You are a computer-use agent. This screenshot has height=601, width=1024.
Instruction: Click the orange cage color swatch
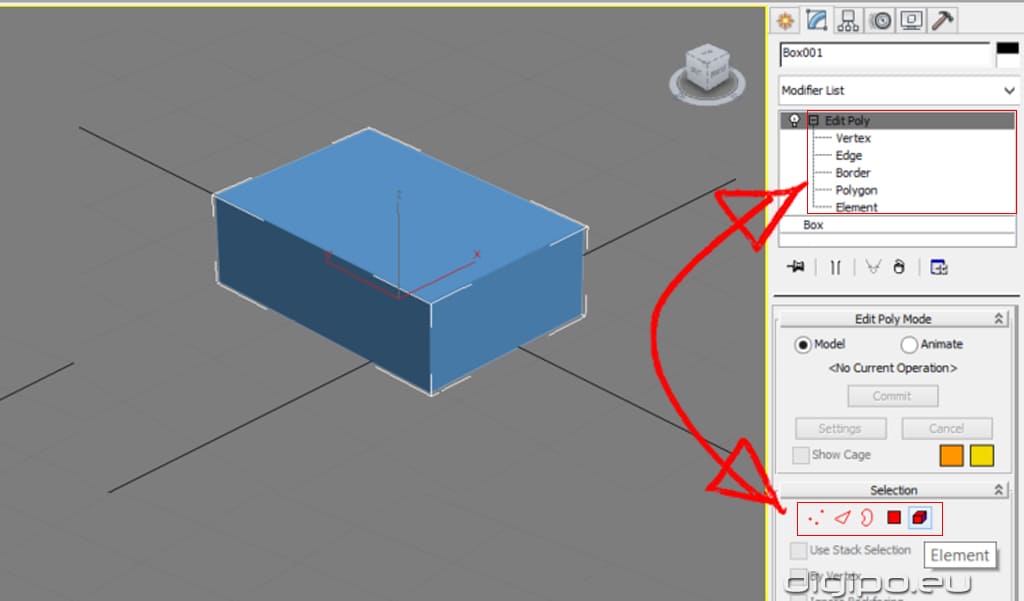click(951, 455)
